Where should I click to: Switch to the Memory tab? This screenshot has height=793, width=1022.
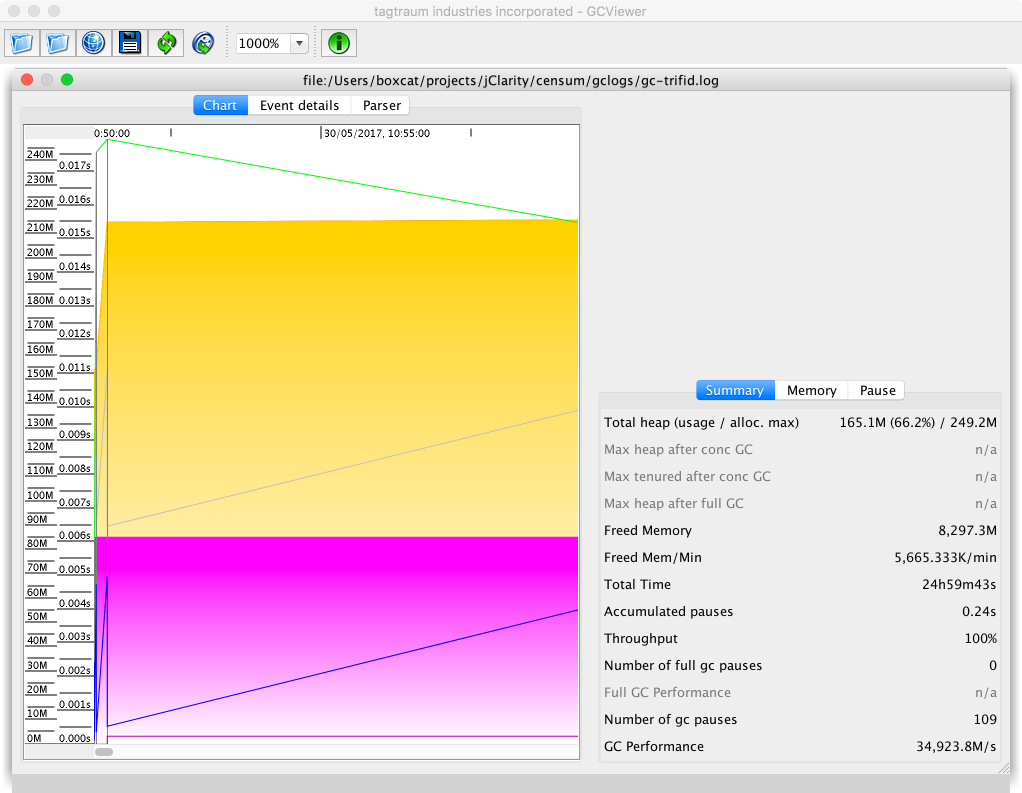pos(811,390)
